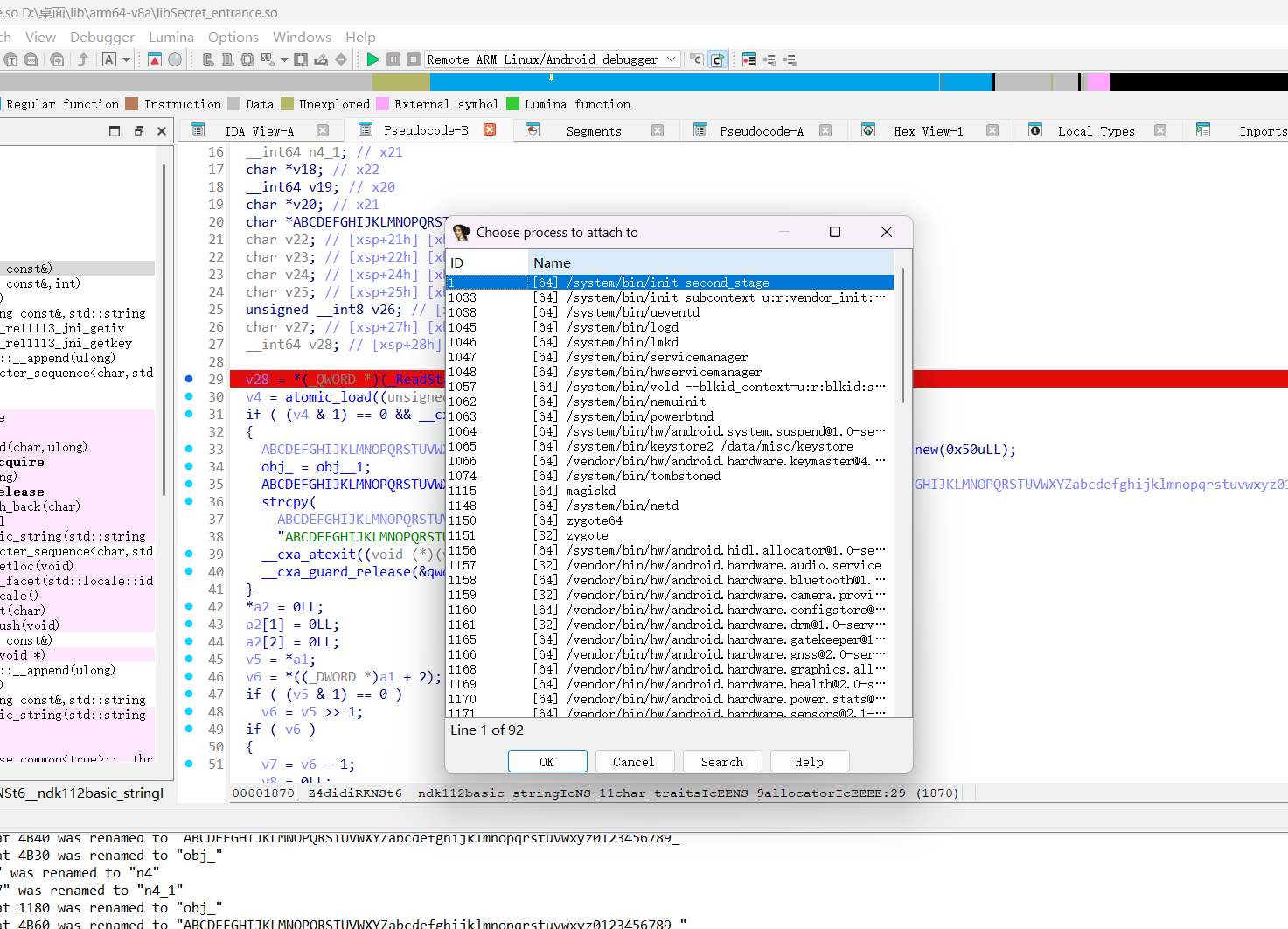Image resolution: width=1288 pixels, height=929 pixels.
Task: Start the process with the green play icon
Action: tap(373, 59)
